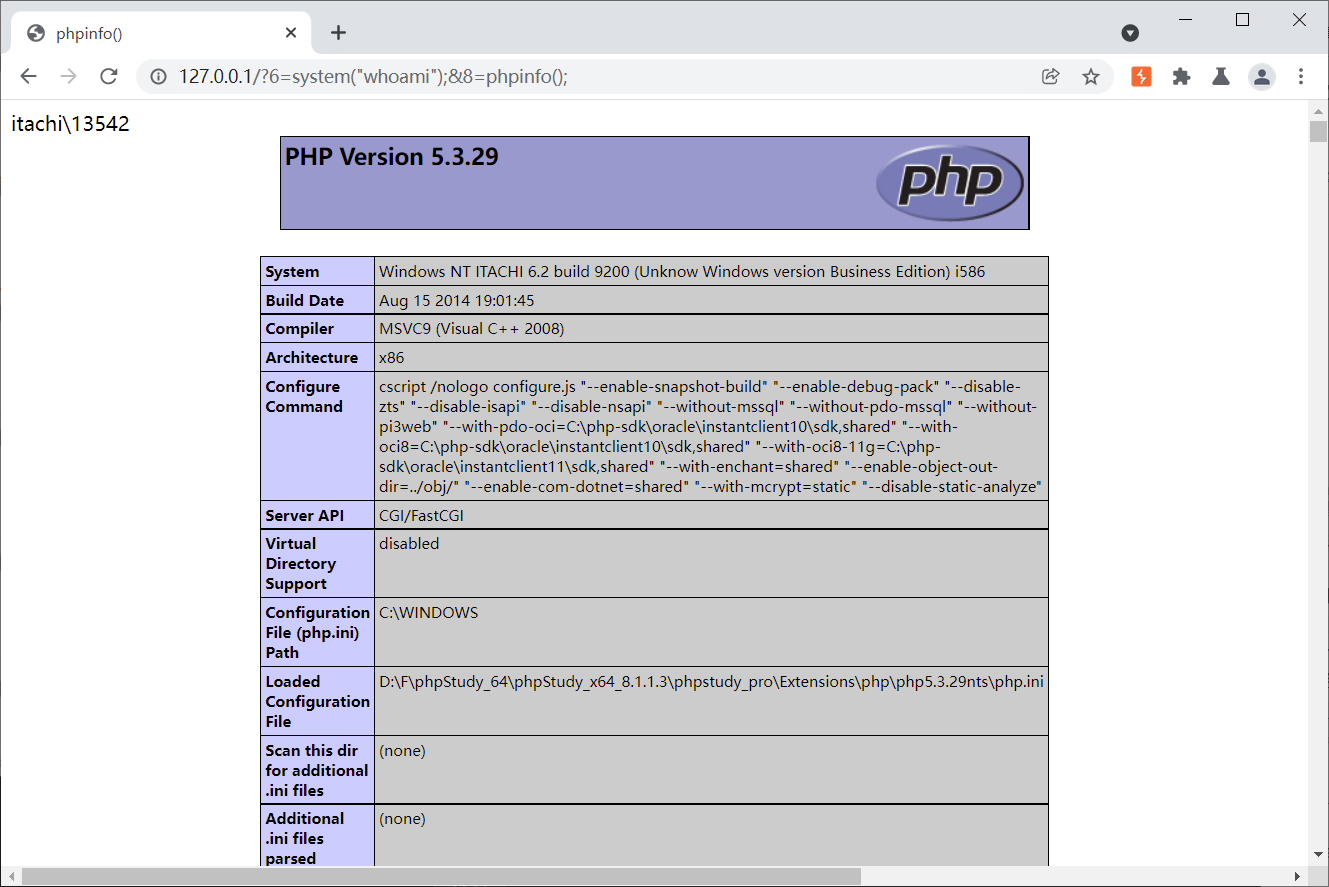Open the orange lightning extension icon
The height and width of the screenshot is (887, 1329).
click(x=1141, y=77)
